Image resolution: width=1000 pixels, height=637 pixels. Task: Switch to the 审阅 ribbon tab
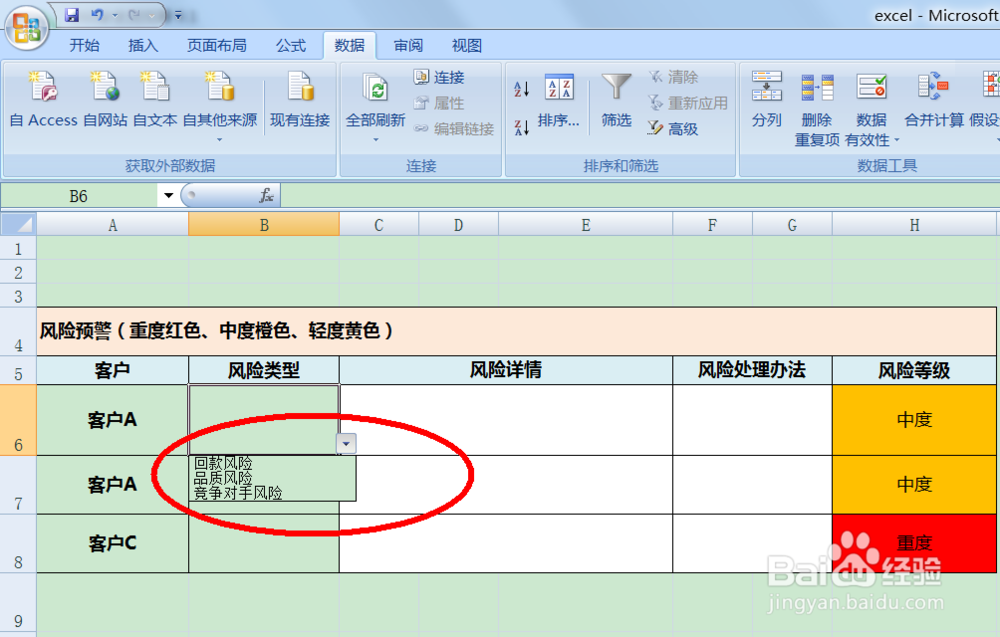(x=407, y=45)
